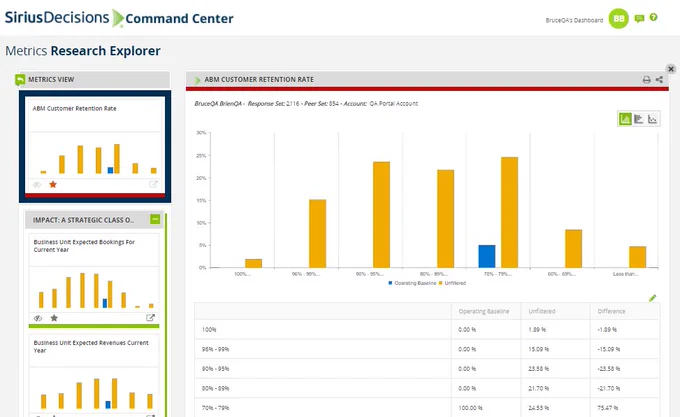This screenshot has width=680, height=417.
Task: Click the 90% - 95% row label in table
Action: tap(216, 369)
